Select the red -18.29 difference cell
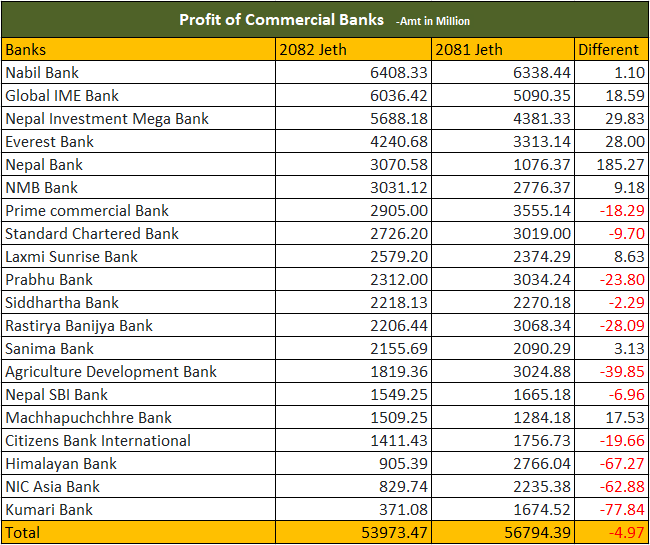Screen dimensions: 650x545 (611, 211)
